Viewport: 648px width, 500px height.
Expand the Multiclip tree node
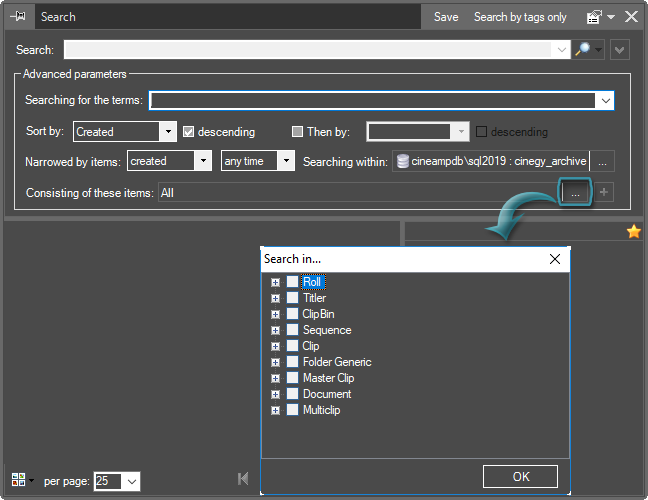click(275, 411)
